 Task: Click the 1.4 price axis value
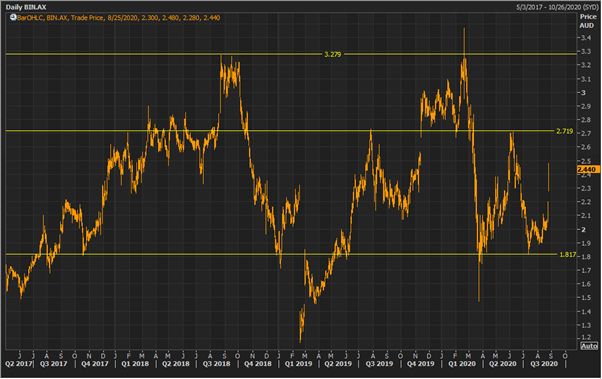(x=586, y=312)
